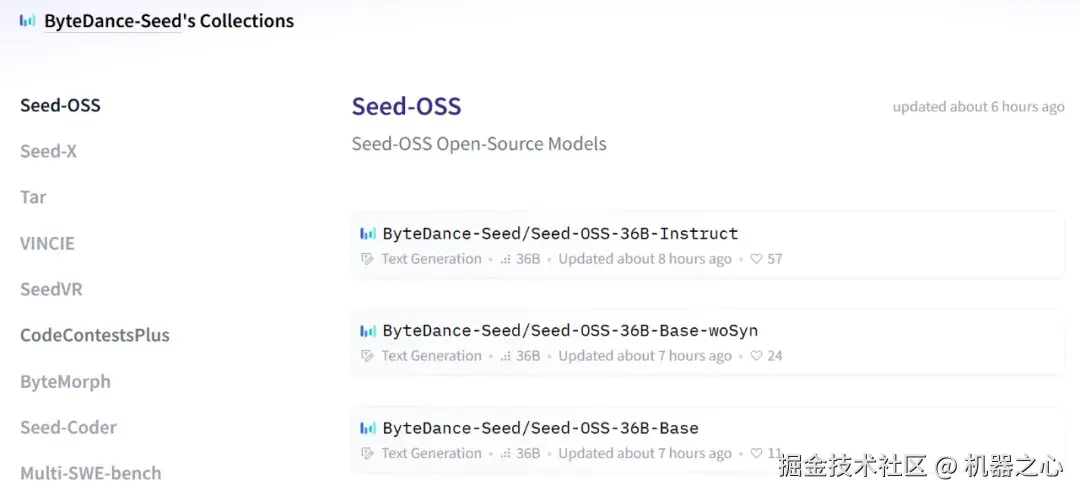The width and height of the screenshot is (1080, 496).
Task: Open the Seed-X collection
Action: [48, 151]
